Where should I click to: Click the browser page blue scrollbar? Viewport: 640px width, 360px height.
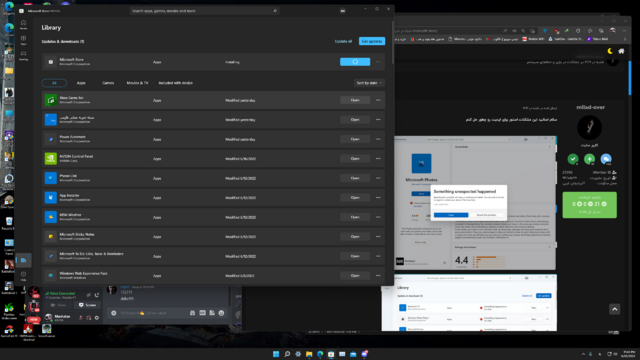click(630, 78)
